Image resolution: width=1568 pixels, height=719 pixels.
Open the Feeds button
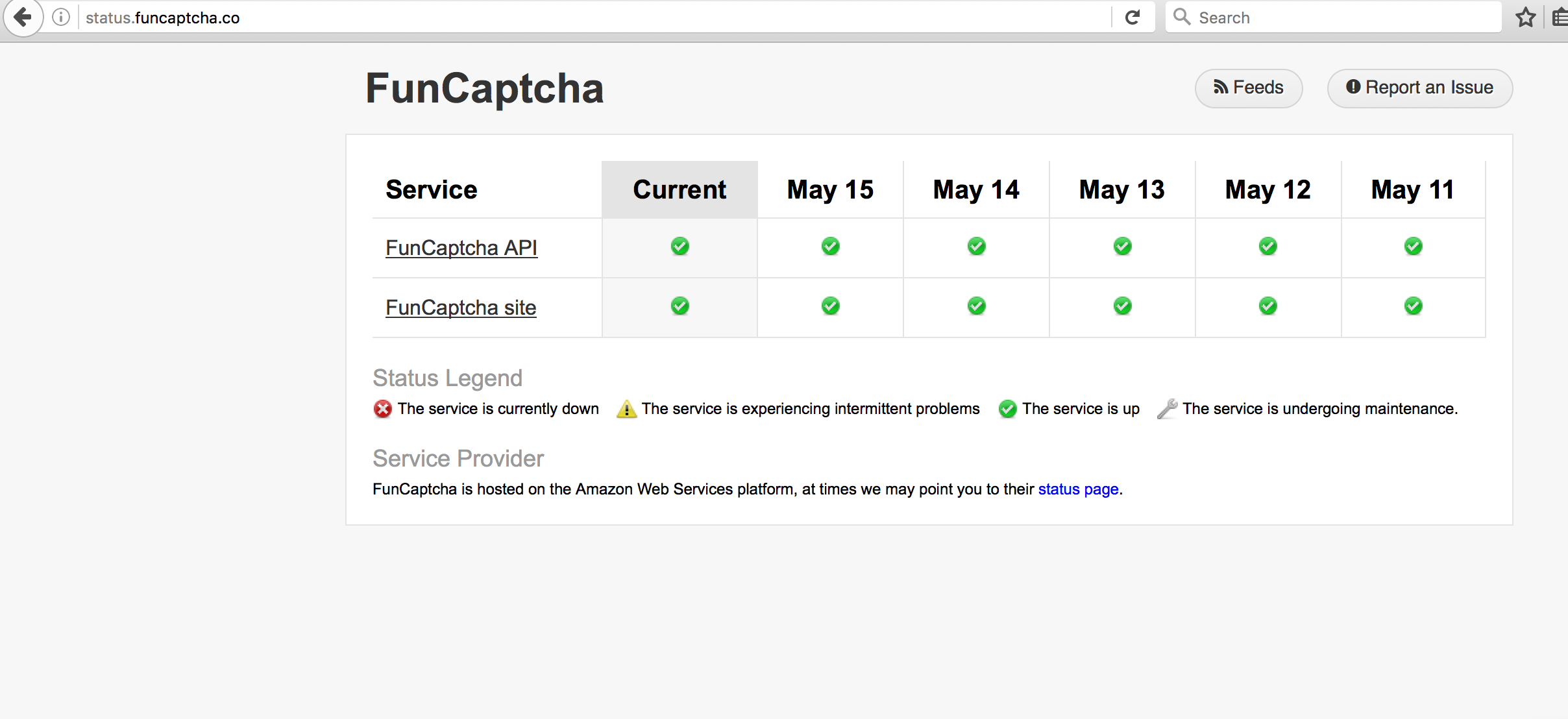tap(1249, 88)
